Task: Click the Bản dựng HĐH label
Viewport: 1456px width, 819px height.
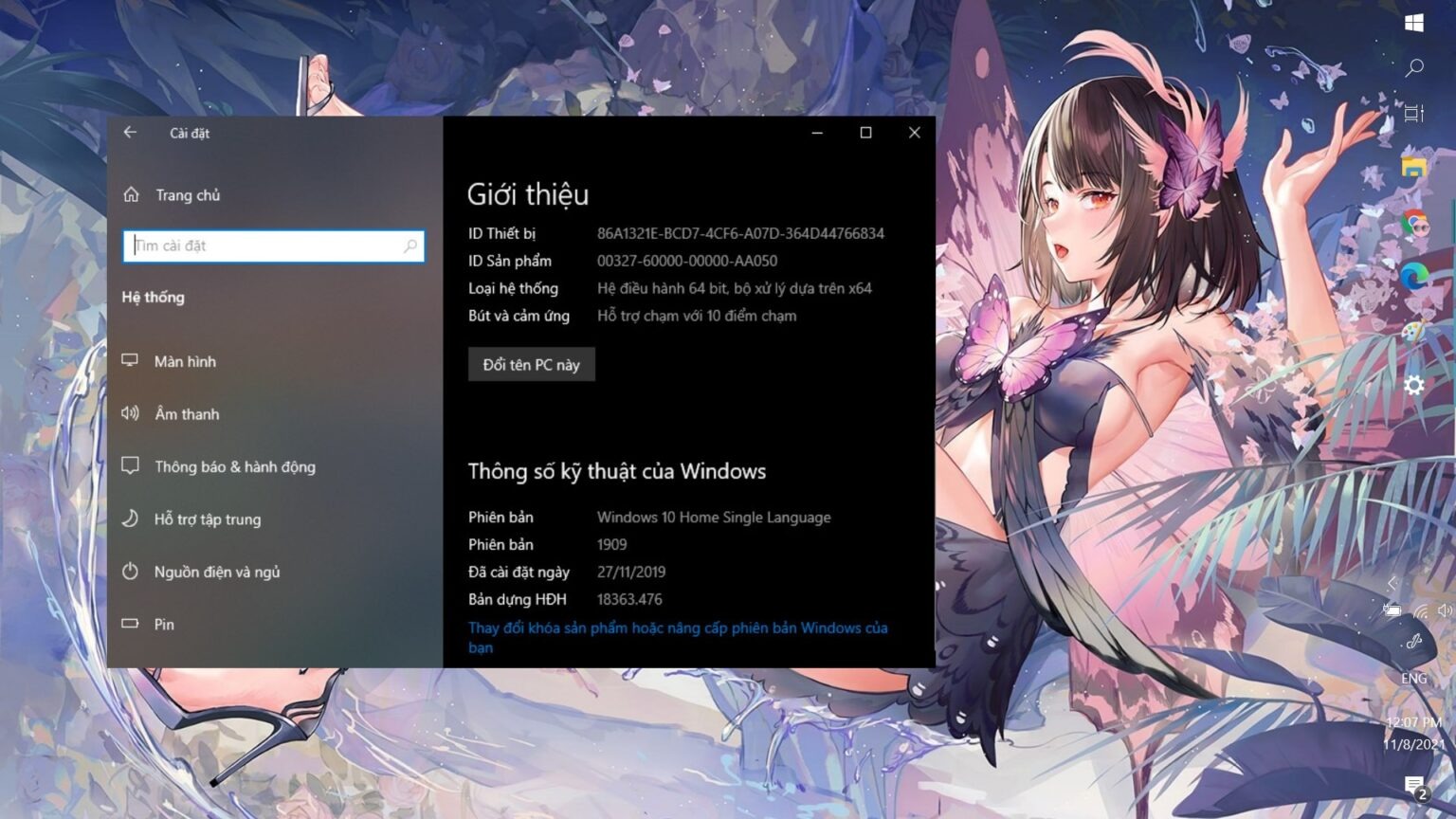Action: (x=518, y=599)
